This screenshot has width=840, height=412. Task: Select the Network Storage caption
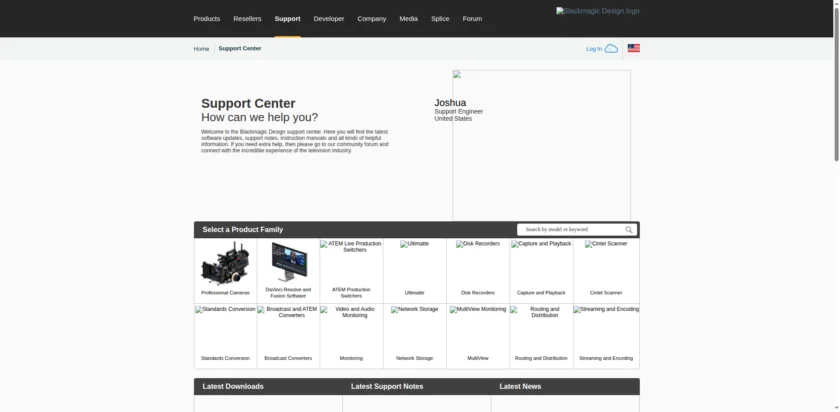[x=414, y=358]
